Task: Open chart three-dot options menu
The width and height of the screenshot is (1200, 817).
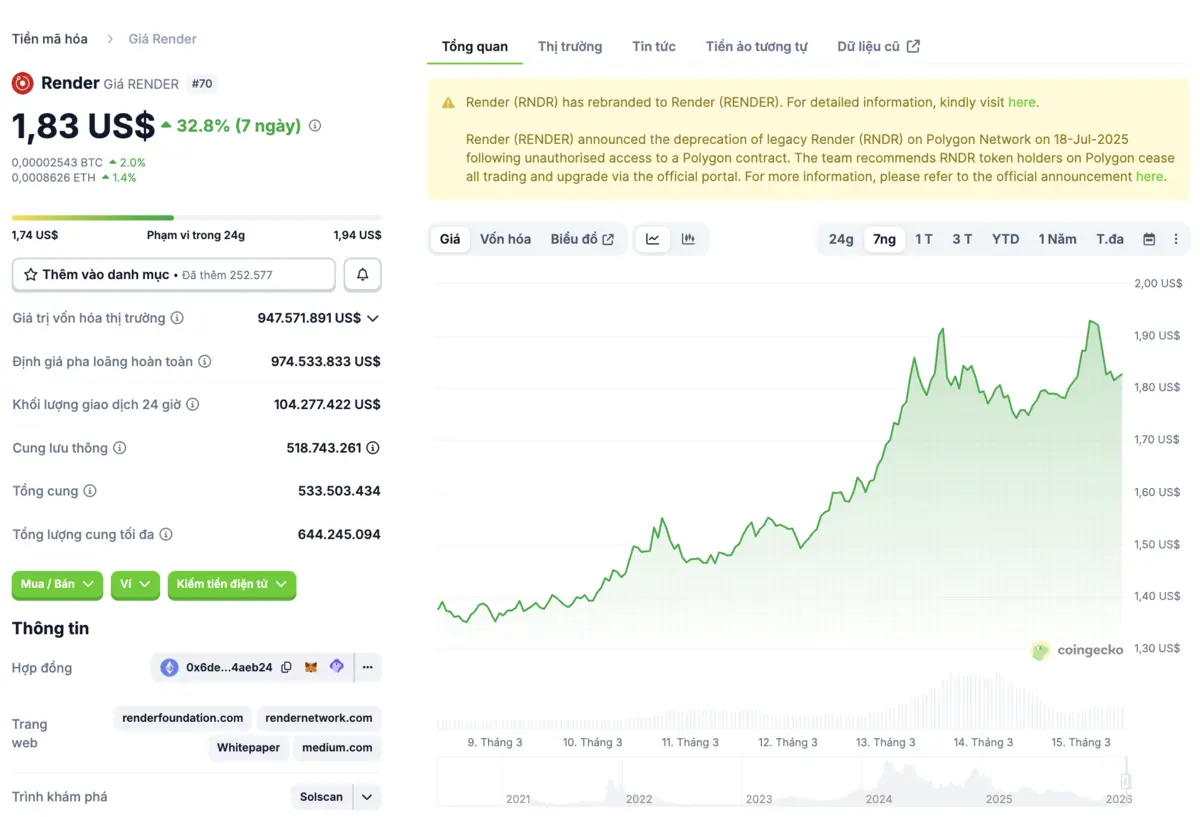Action: pos(1176,239)
